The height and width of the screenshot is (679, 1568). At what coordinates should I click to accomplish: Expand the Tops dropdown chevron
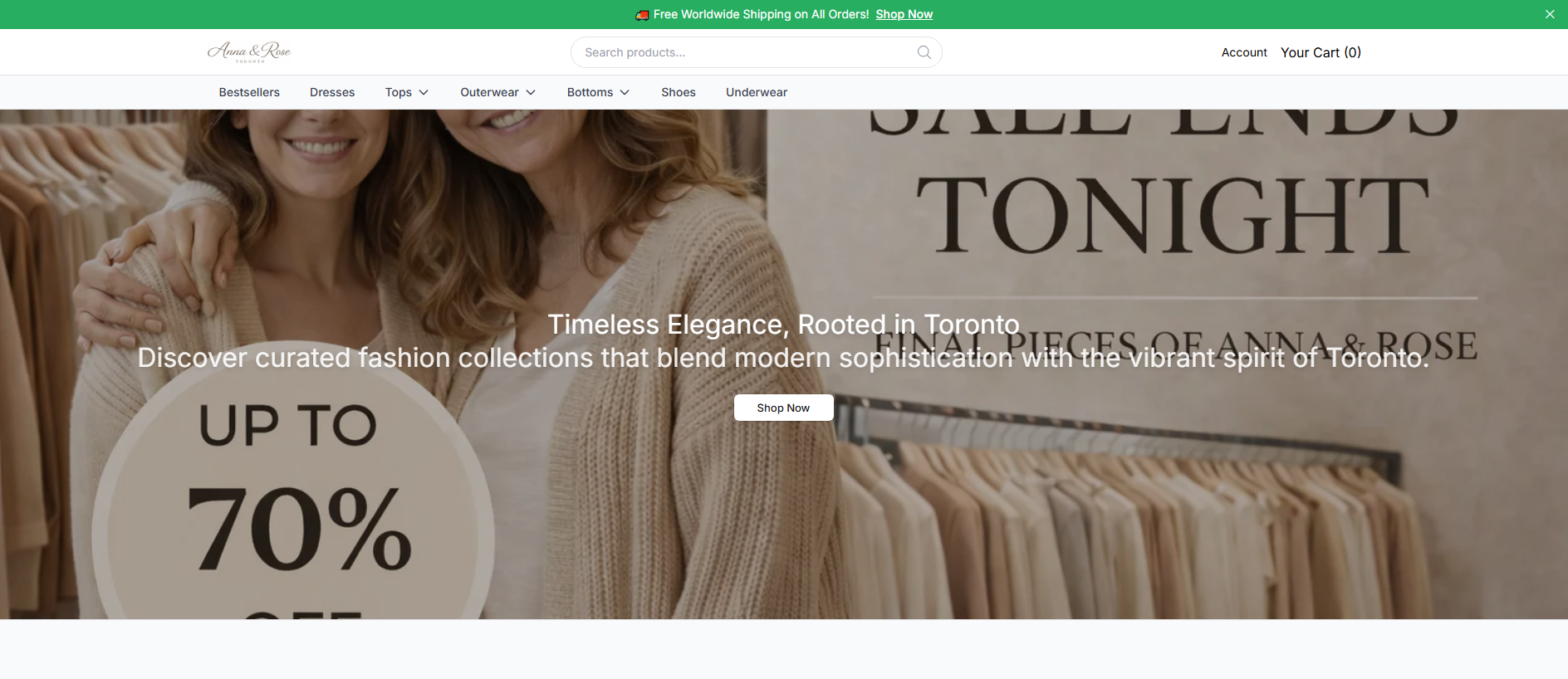pos(424,92)
